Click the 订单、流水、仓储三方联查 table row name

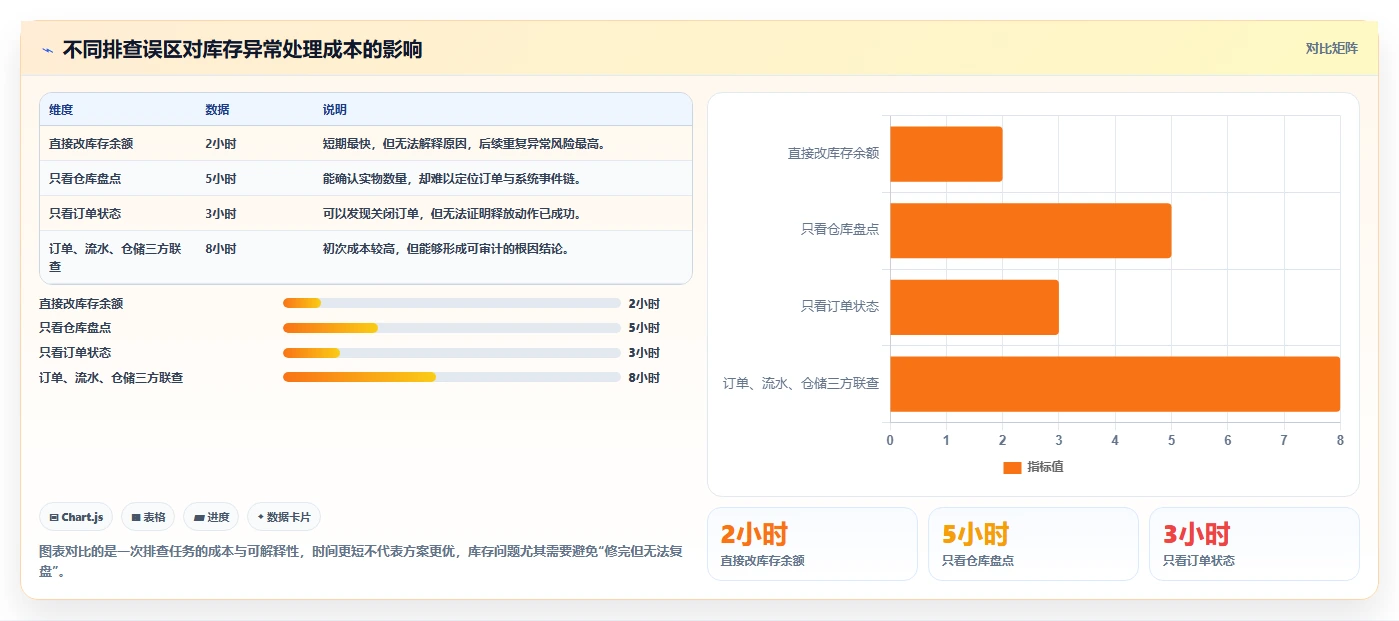click(x=115, y=257)
